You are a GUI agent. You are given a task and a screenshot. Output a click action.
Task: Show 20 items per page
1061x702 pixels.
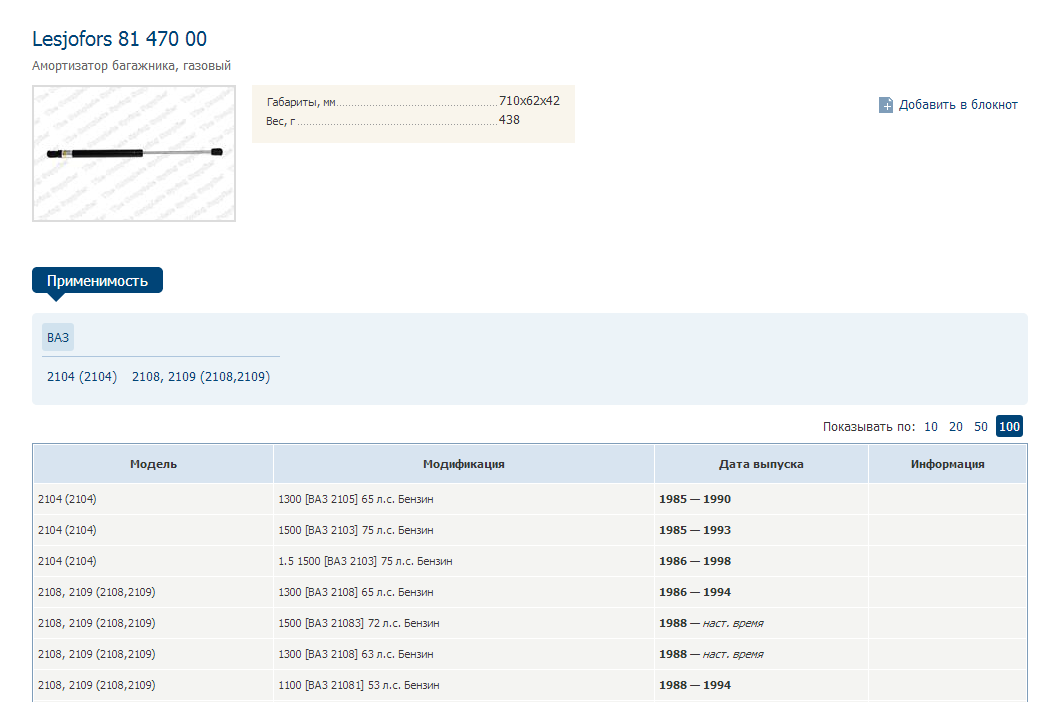click(x=955, y=426)
